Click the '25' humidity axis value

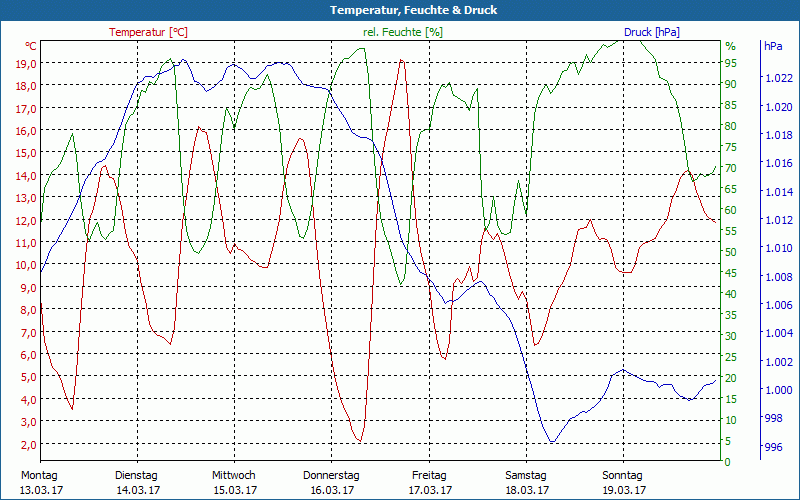coord(731,357)
